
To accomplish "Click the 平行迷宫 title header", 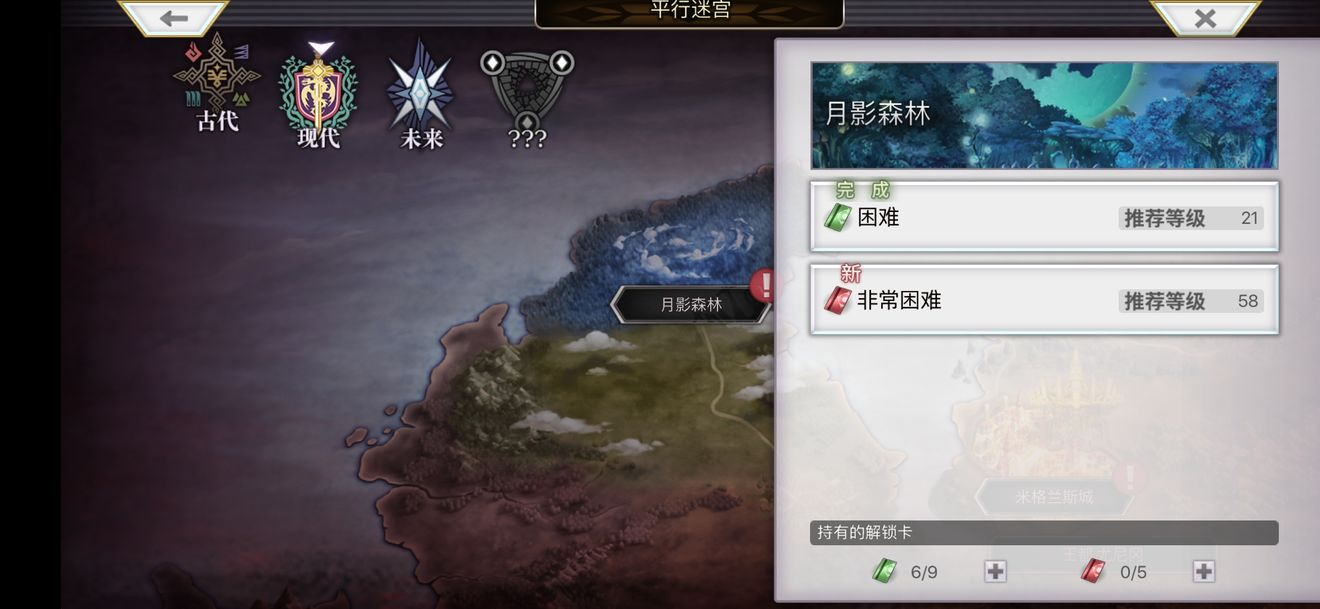I will point(690,12).
